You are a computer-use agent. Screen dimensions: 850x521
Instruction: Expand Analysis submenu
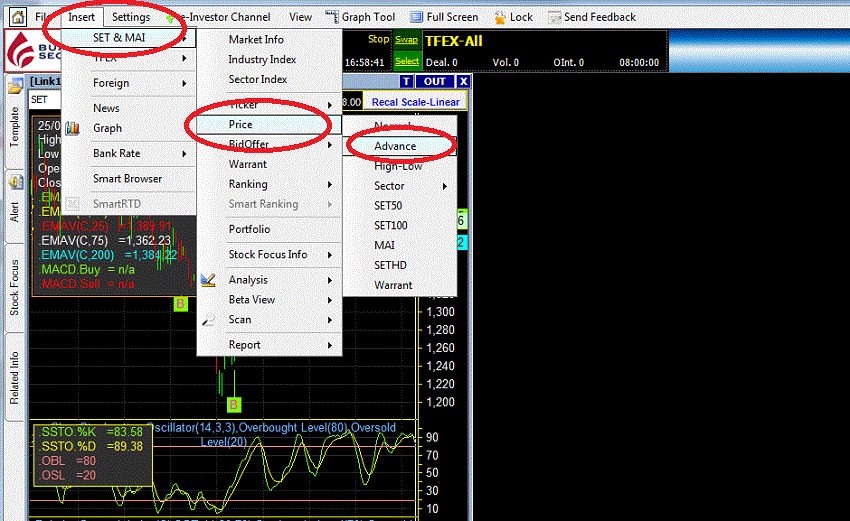[x=269, y=280]
